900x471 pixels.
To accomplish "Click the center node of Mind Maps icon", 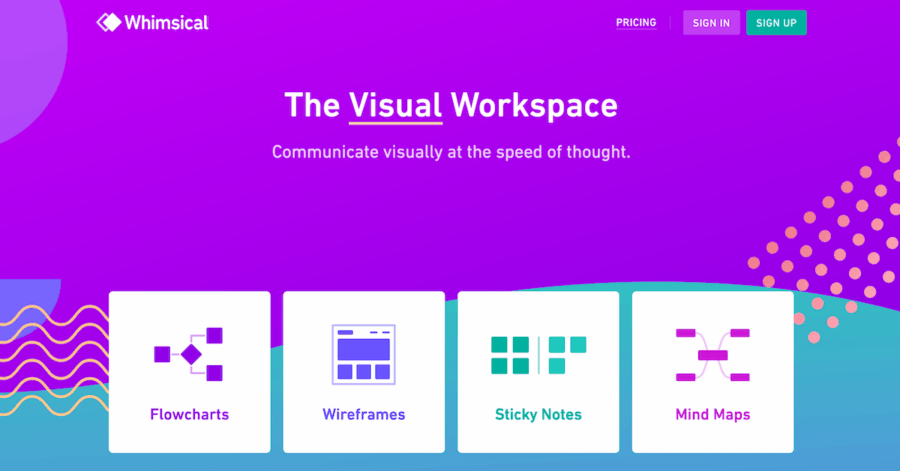I will point(713,355).
